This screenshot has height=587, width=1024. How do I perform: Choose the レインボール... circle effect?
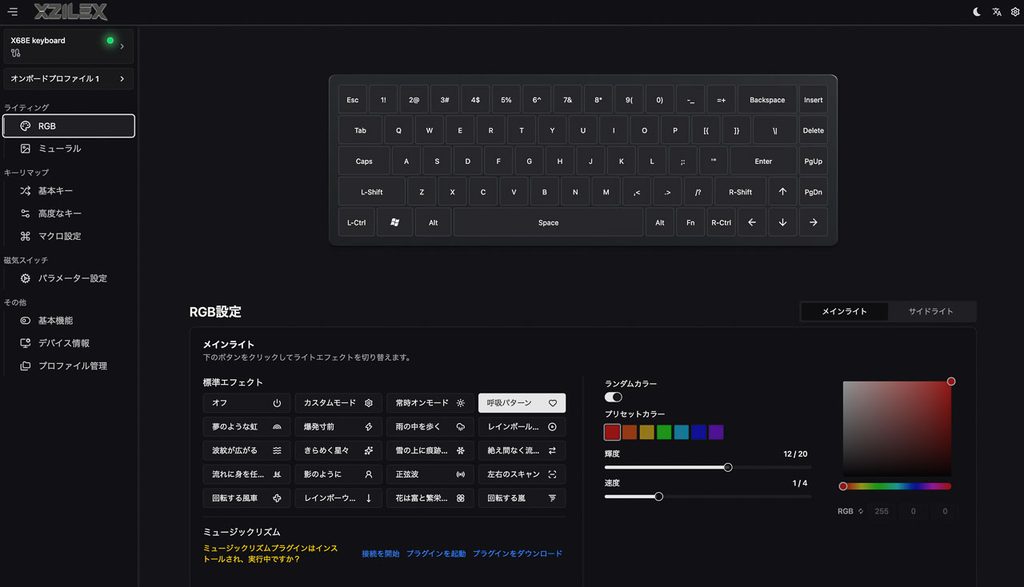coord(522,426)
